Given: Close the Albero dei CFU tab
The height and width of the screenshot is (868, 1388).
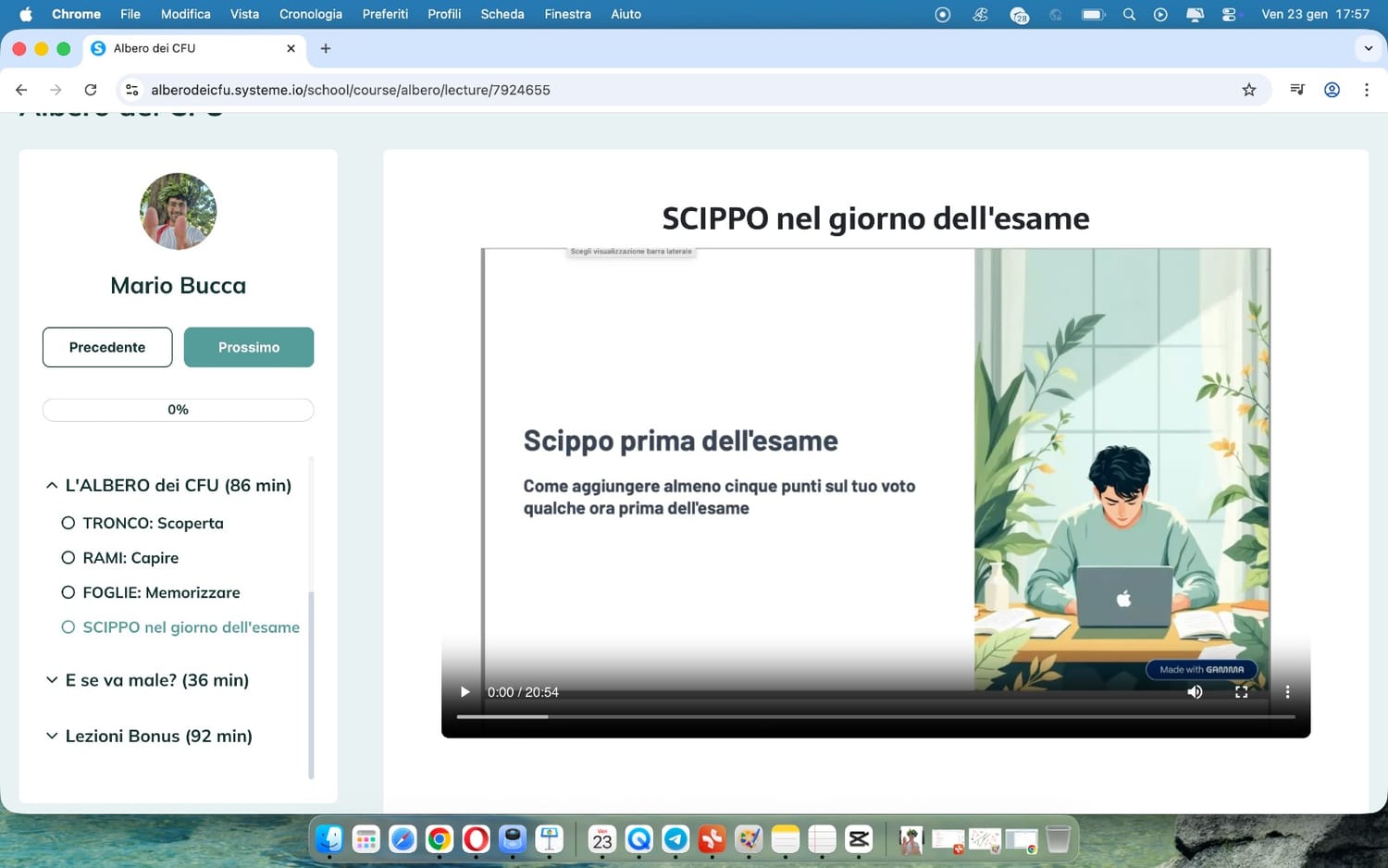Looking at the screenshot, I should [291, 48].
